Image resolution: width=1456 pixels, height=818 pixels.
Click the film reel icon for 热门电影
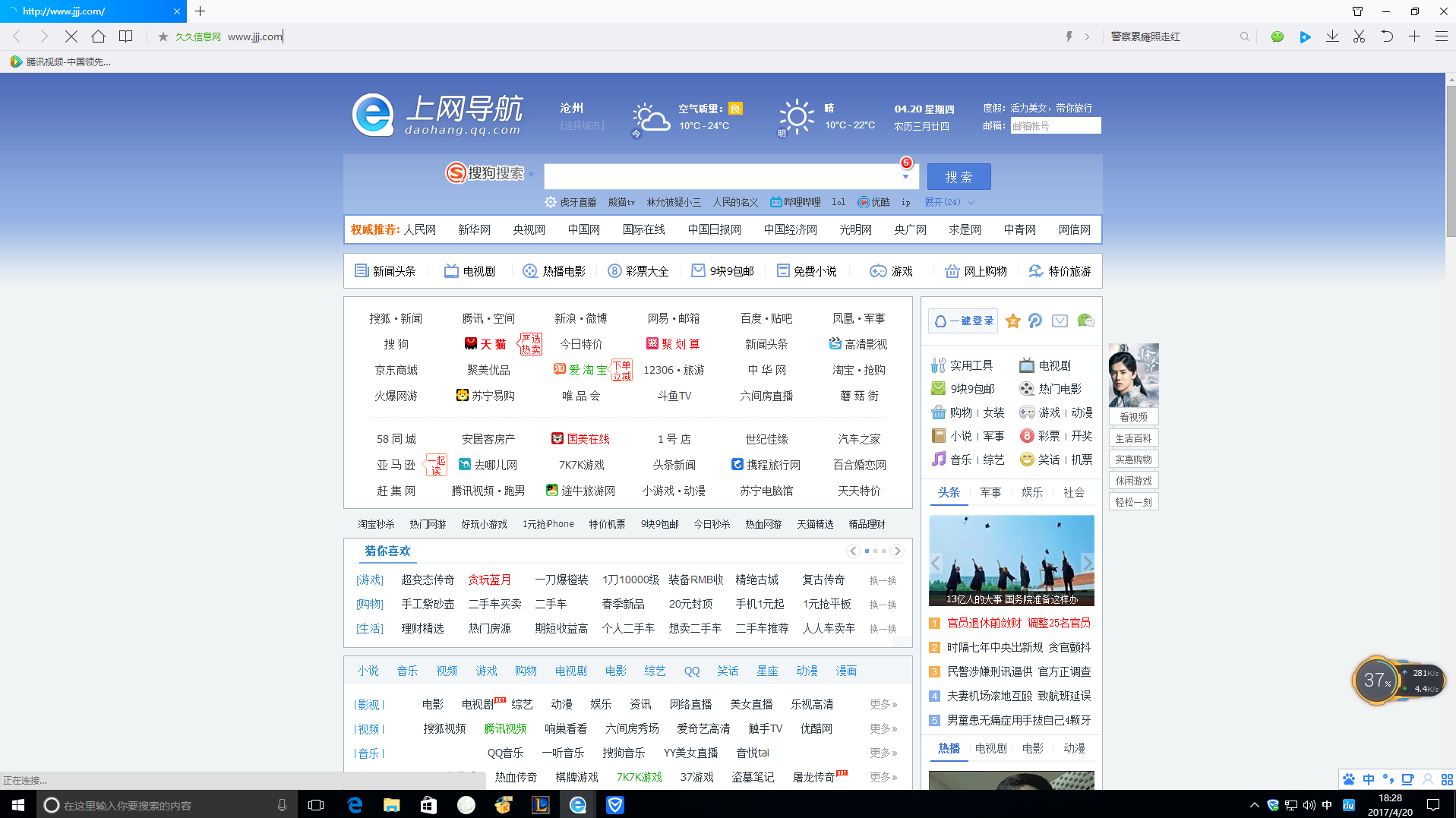1025,388
